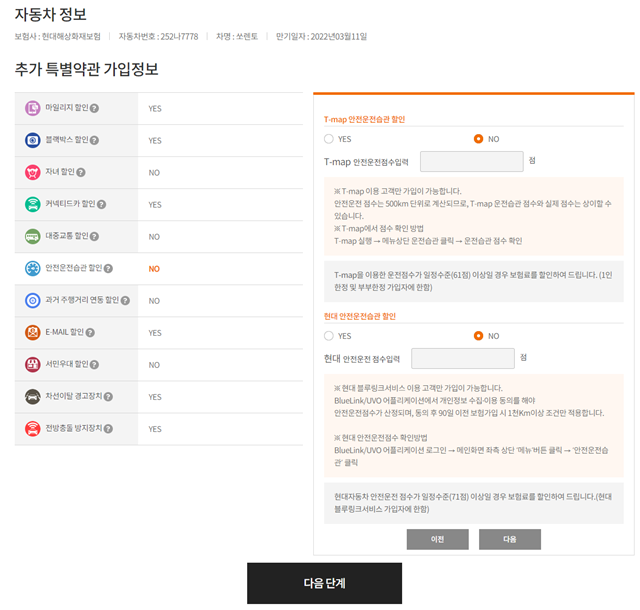Open help for 마일리지 할인
This screenshot has width=640, height=610.
coord(94,108)
